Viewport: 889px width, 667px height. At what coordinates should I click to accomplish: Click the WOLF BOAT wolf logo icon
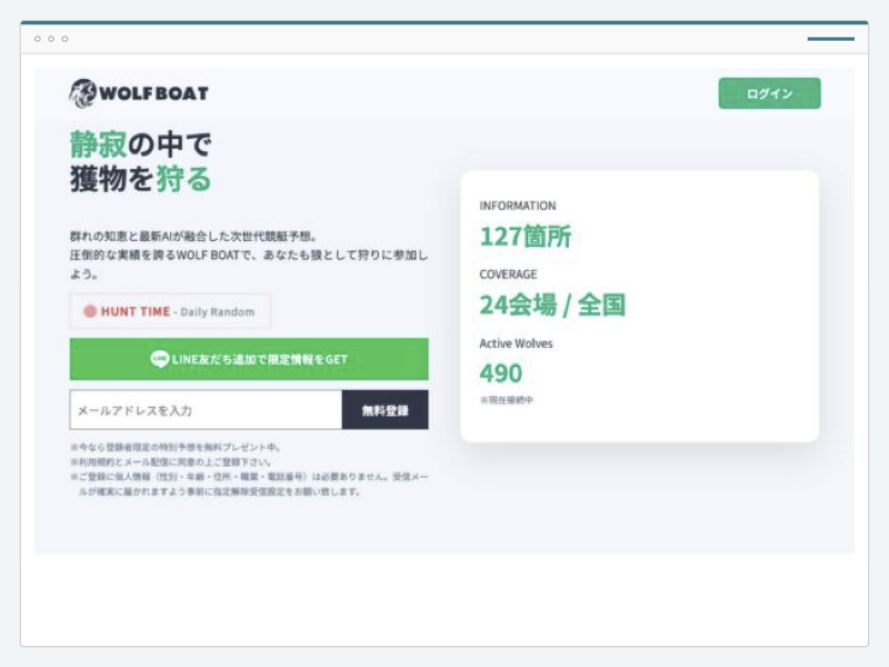point(83,93)
